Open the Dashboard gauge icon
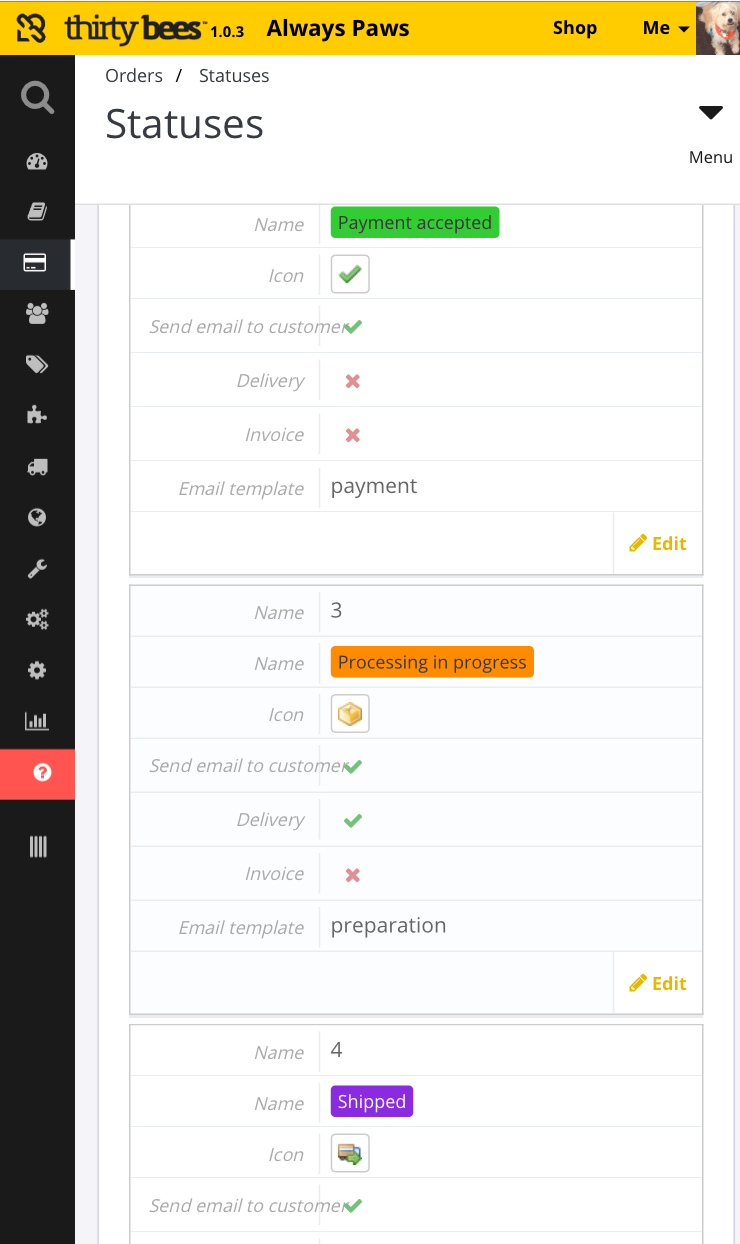740x1244 pixels. (37, 162)
